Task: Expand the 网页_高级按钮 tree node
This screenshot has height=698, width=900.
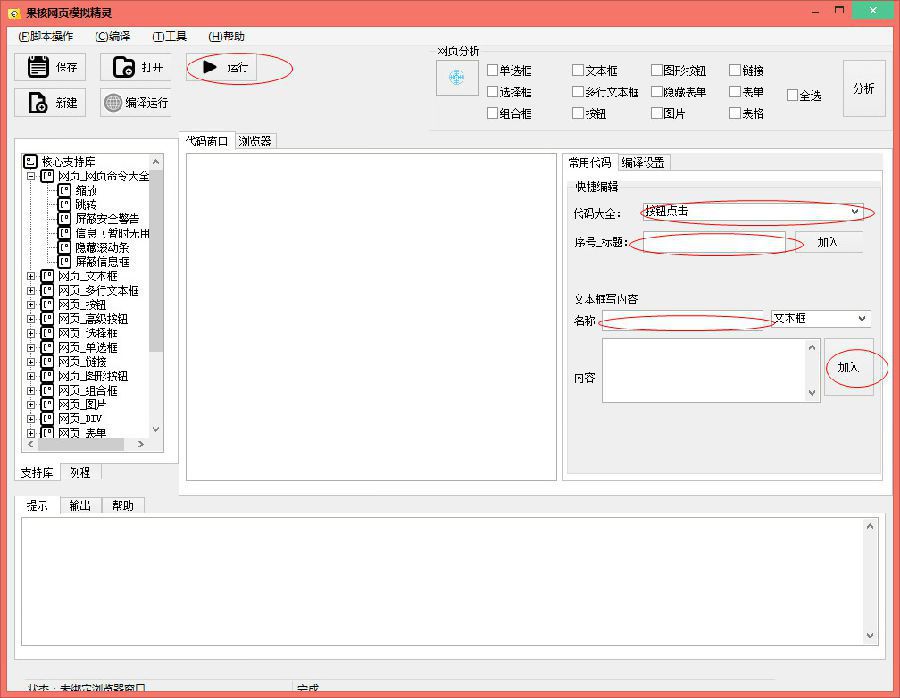Action: click(x=31, y=319)
